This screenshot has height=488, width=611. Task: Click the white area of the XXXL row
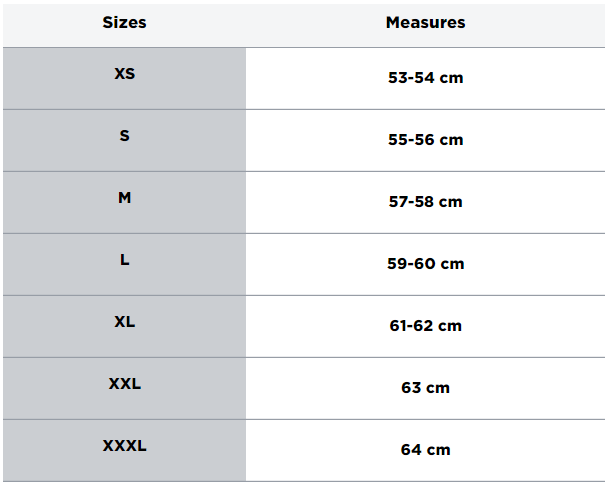[425, 451]
